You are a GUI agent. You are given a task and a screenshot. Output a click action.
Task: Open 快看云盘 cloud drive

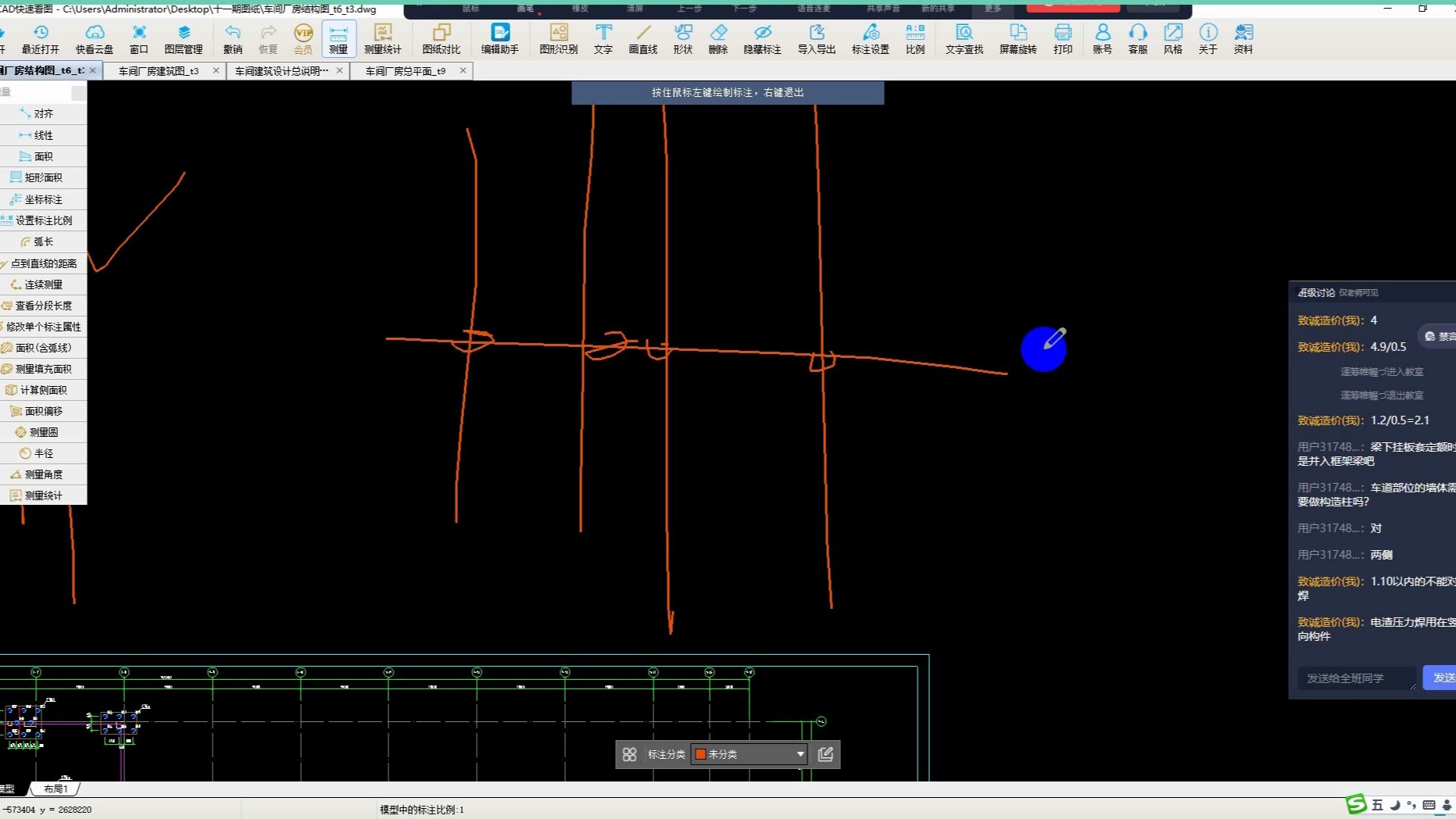pos(95,39)
